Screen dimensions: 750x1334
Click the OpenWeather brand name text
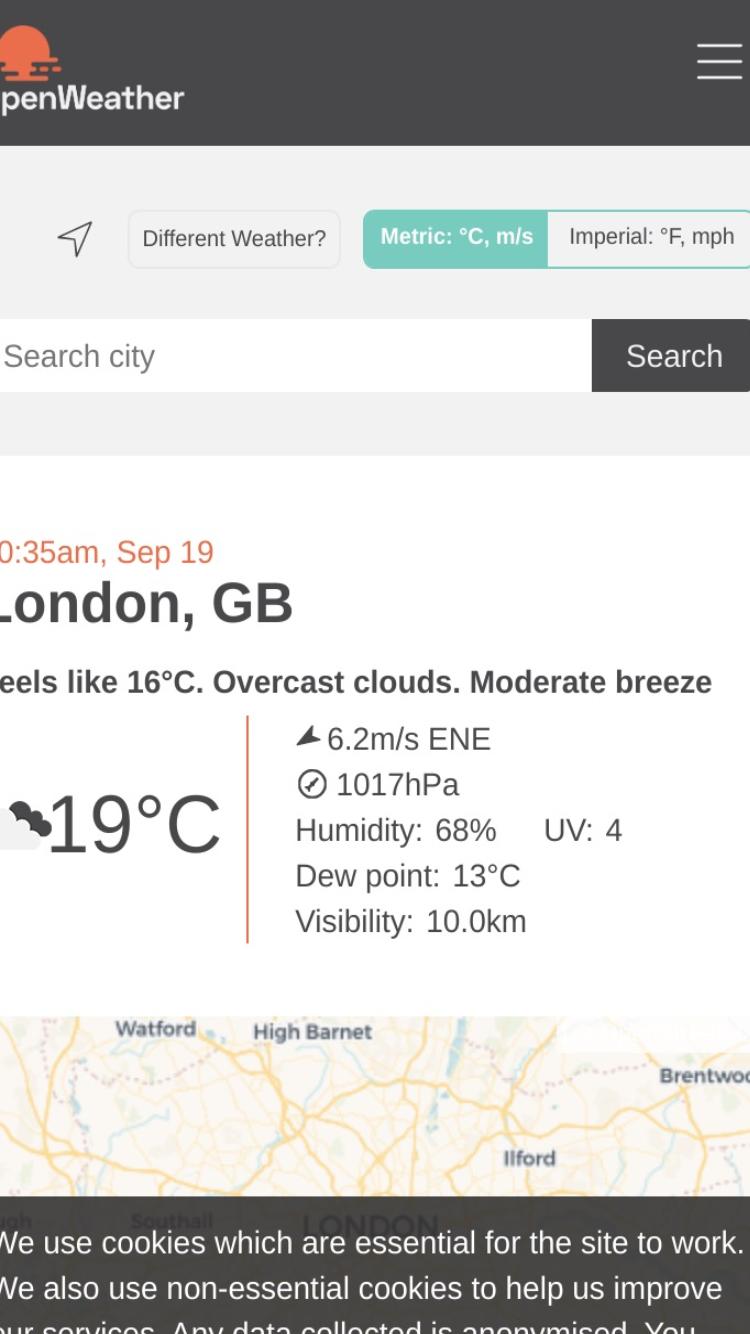click(x=92, y=99)
